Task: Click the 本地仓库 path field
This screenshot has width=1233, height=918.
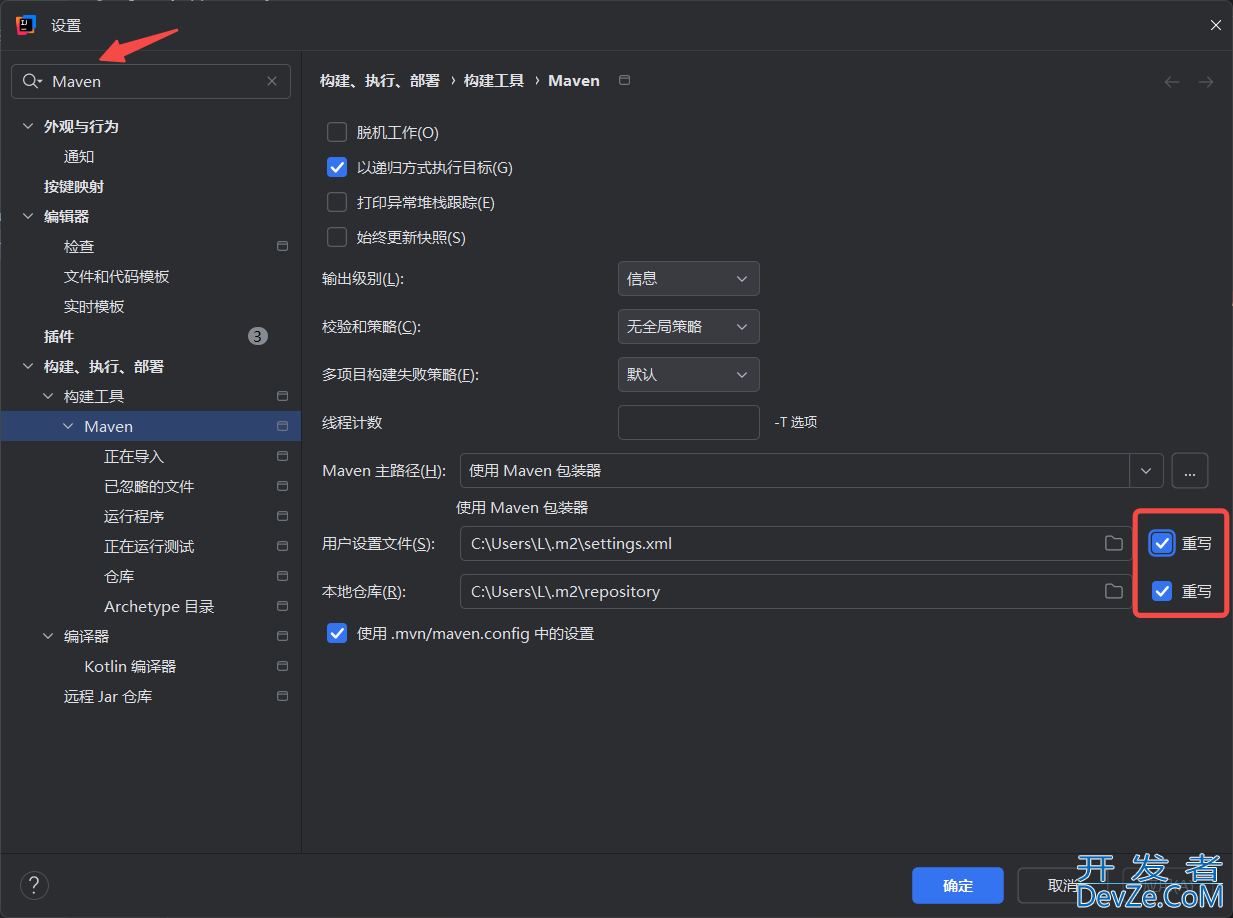Action: point(796,591)
